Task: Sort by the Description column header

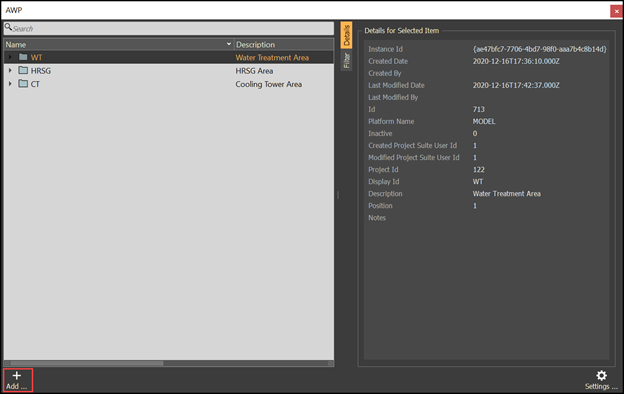Action: (x=284, y=44)
